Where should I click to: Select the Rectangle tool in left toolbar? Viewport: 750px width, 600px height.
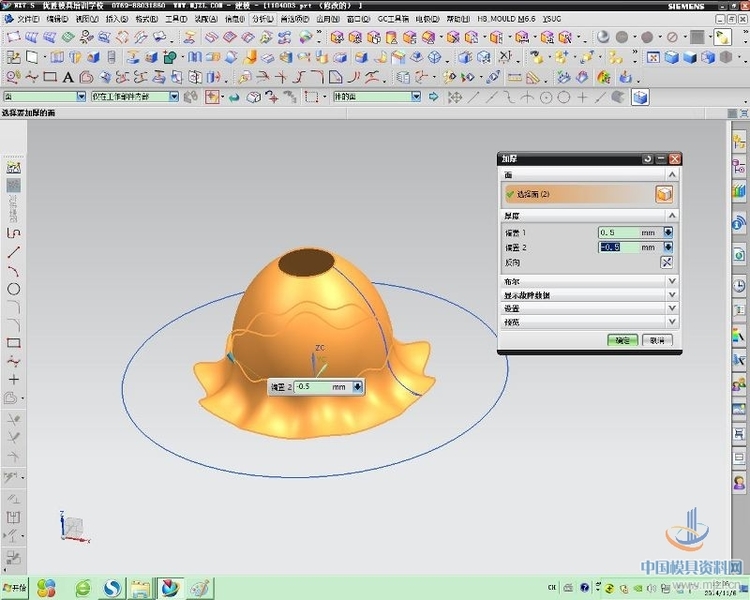coord(14,343)
